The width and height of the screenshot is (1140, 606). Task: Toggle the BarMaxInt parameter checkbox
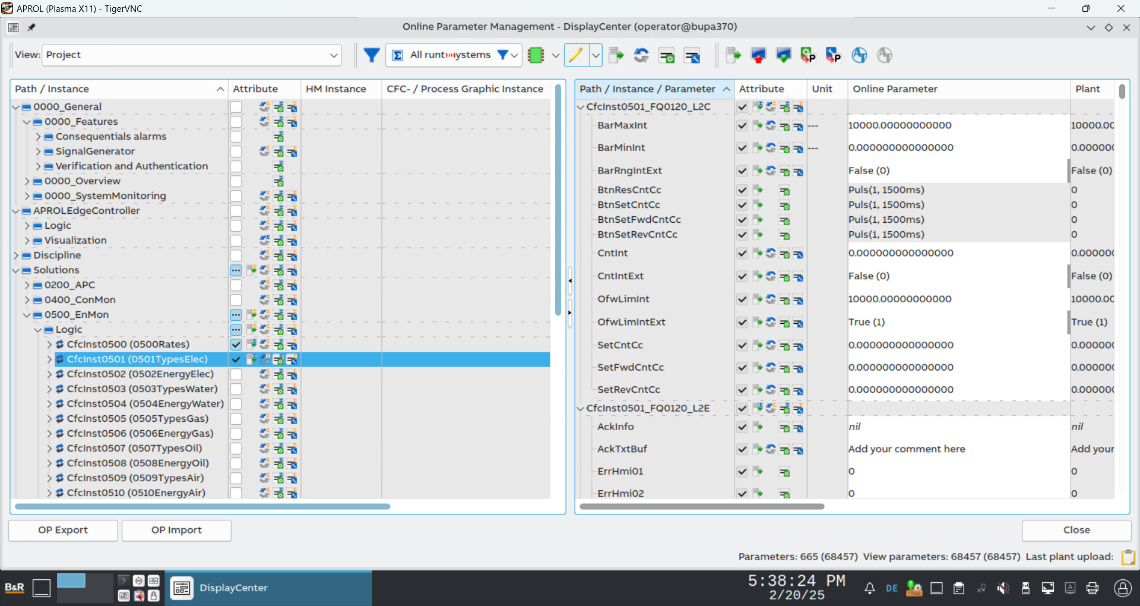[x=742, y=125]
